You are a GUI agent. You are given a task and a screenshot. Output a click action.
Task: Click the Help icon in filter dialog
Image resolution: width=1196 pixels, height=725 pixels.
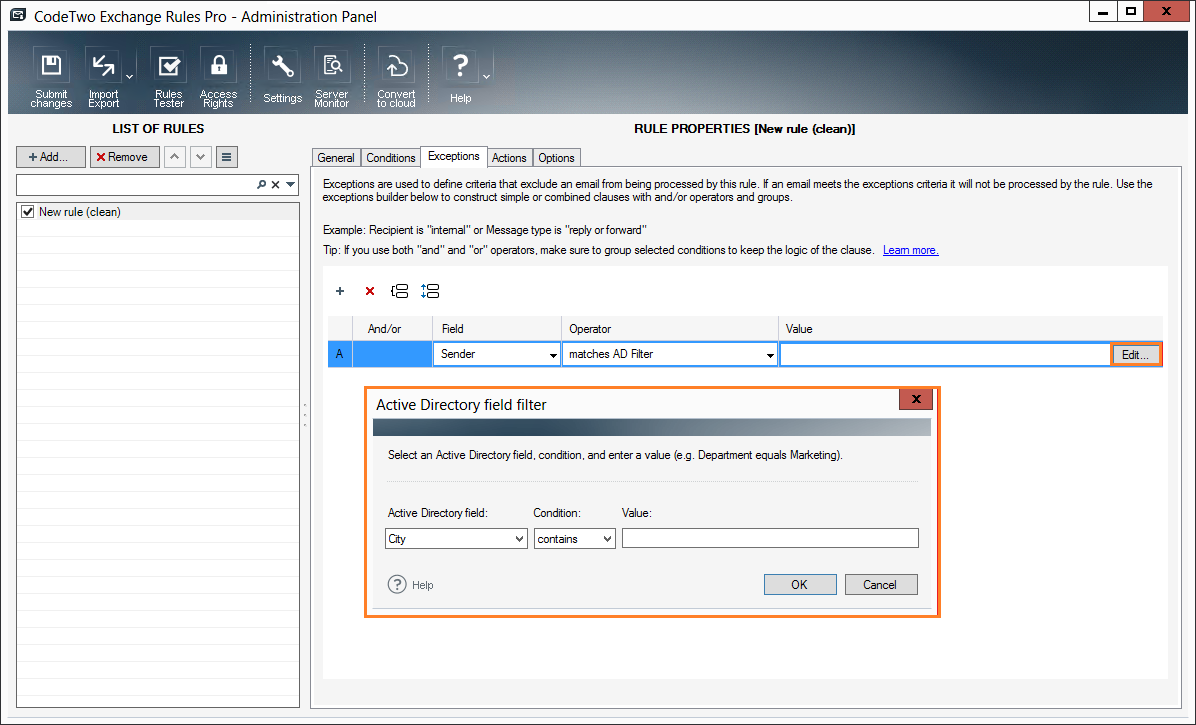(397, 585)
